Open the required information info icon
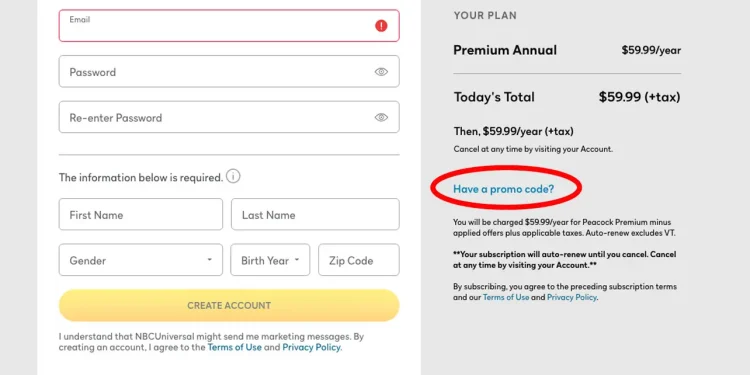Screen dimensions: 750x375 [233, 176]
